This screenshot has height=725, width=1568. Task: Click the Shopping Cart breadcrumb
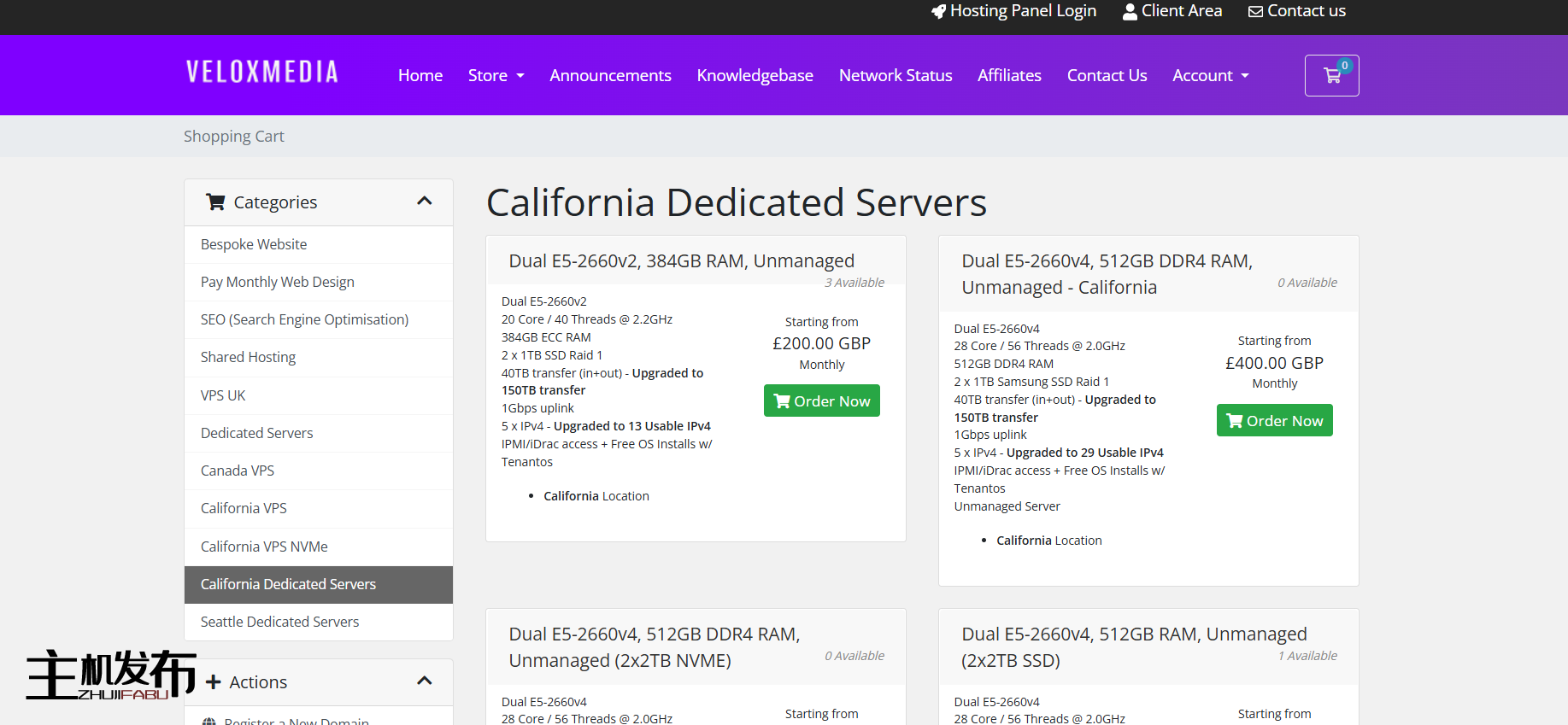click(x=233, y=137)
